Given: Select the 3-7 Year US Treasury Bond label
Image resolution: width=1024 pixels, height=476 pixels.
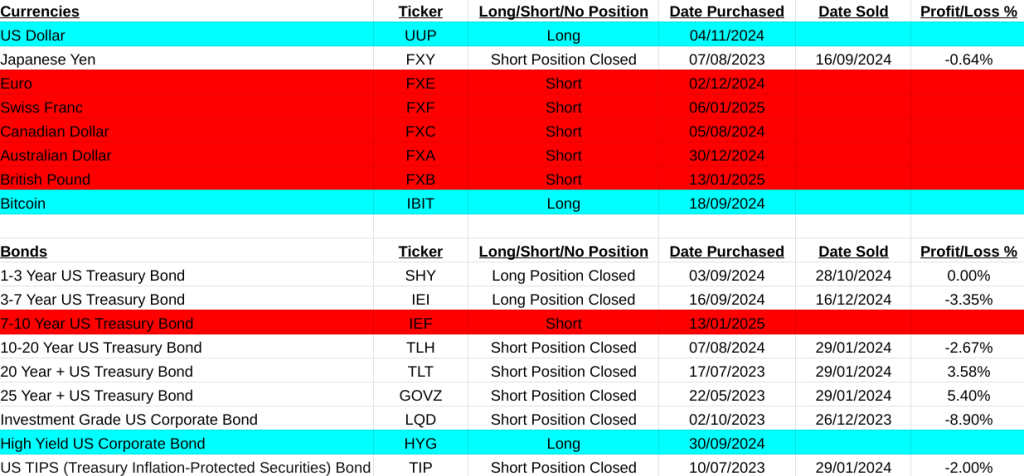Looking at the screenshot, I should (92, 299).
